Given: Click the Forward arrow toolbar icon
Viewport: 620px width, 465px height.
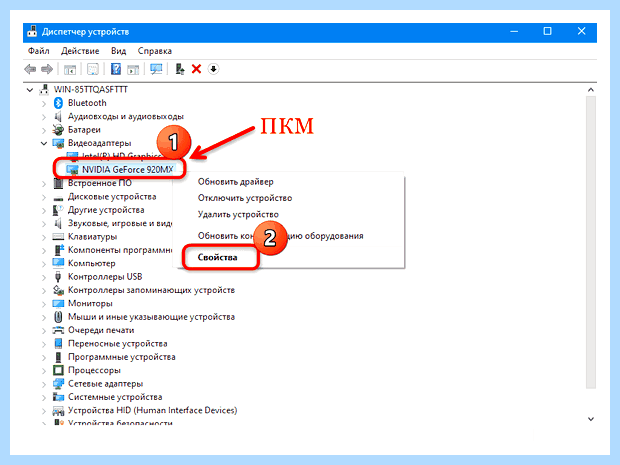Looking at the screenshot, I should tap(47, 69).
